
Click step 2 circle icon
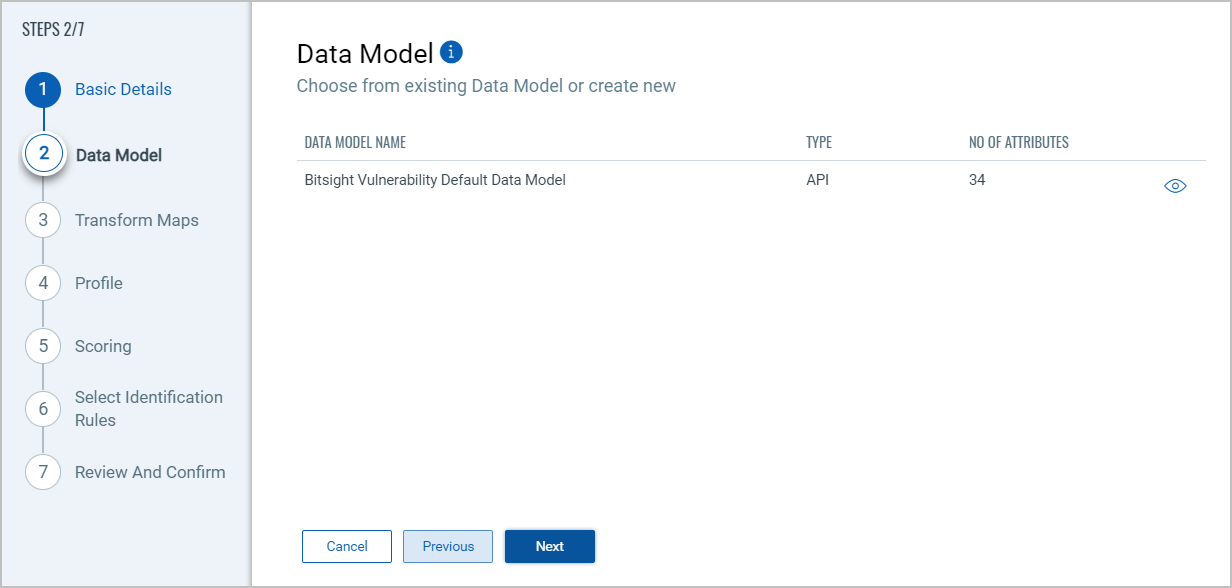coord(44,155)
